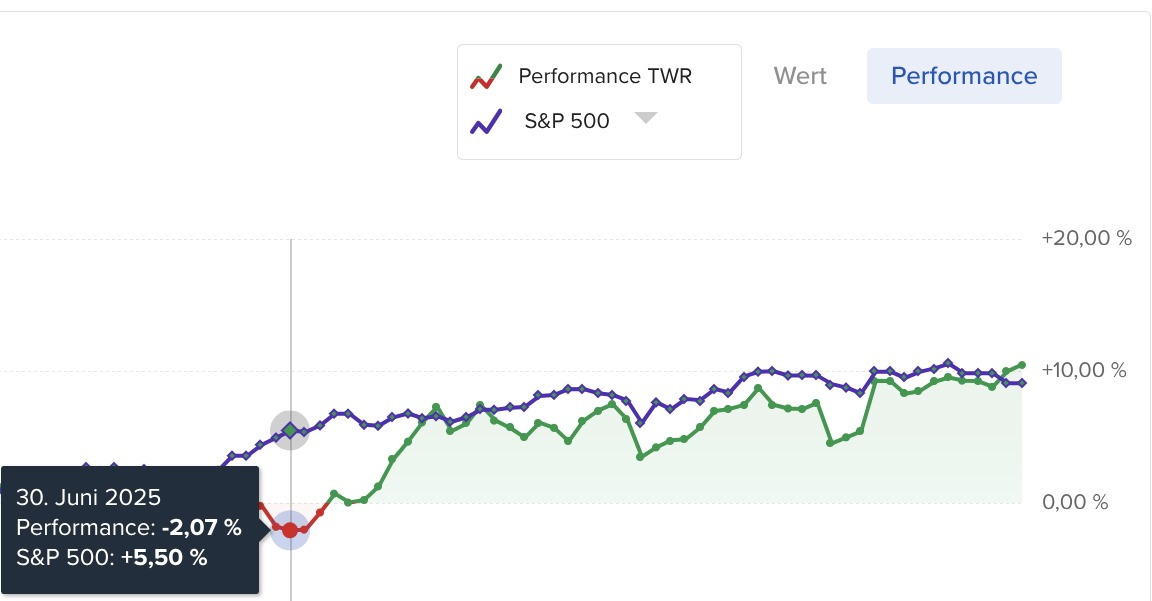Click the vertical crosshair line above the chart lines
The width and height of the screenshot is (1152, 601).
(x=291, y=320)
